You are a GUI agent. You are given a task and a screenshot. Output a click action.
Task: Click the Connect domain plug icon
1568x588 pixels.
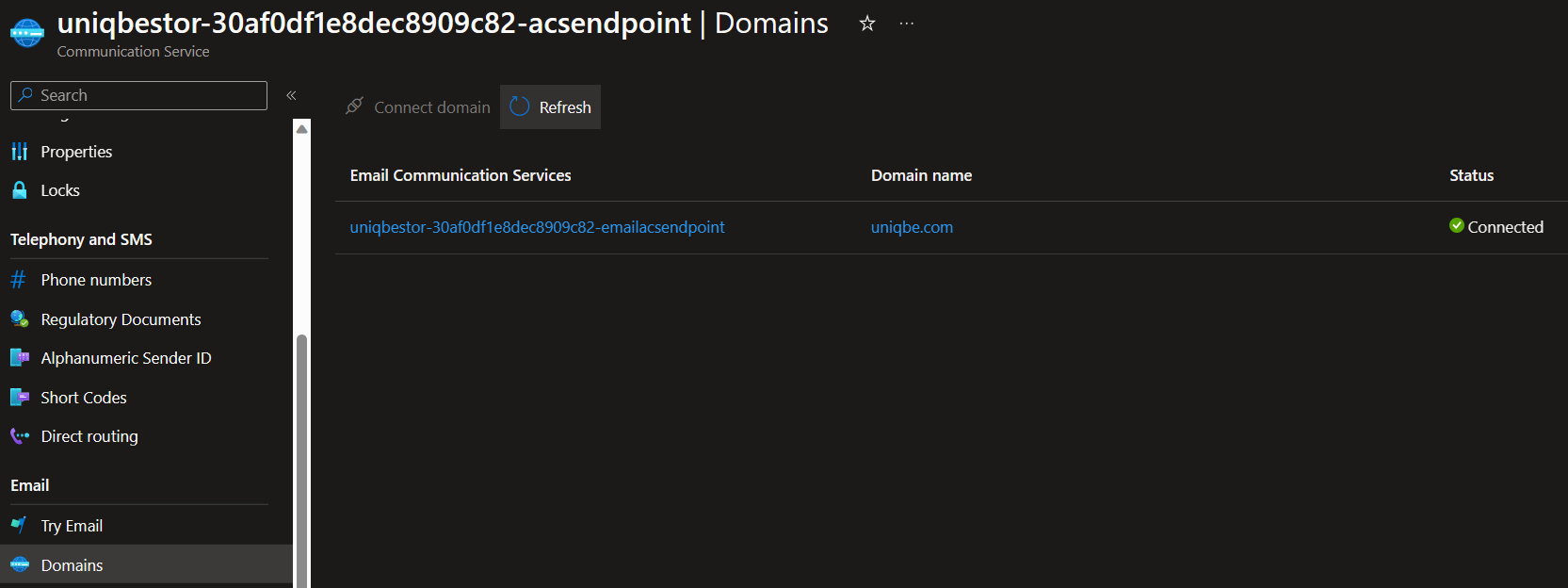pyautogui.click(x=354, y=106)
